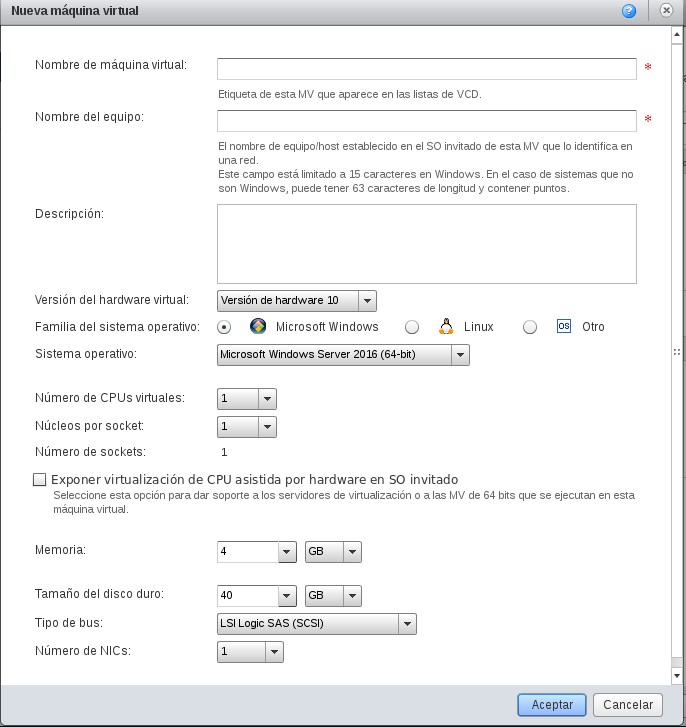
Task: Open the Número de NICs dropdown
Action: 274,652
